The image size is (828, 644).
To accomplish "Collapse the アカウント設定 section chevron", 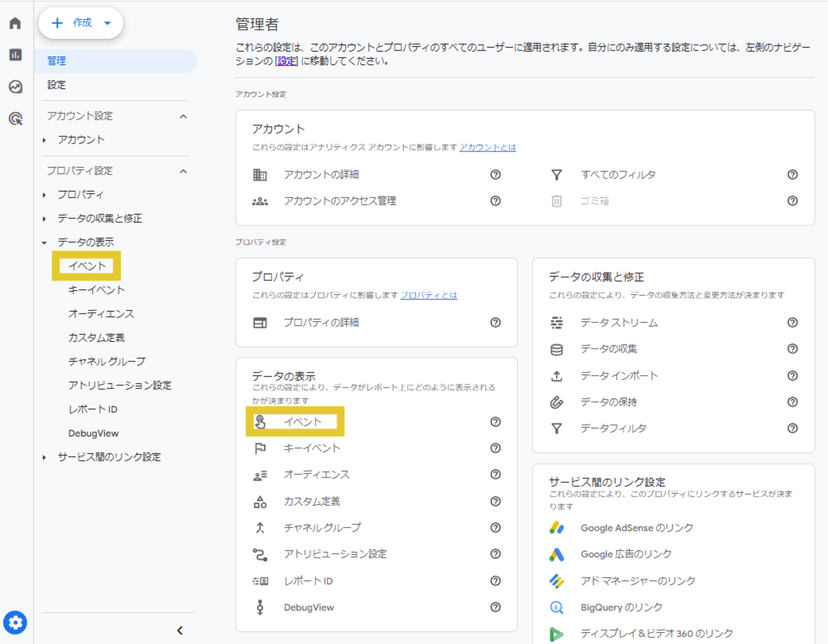I will point(183,116).
